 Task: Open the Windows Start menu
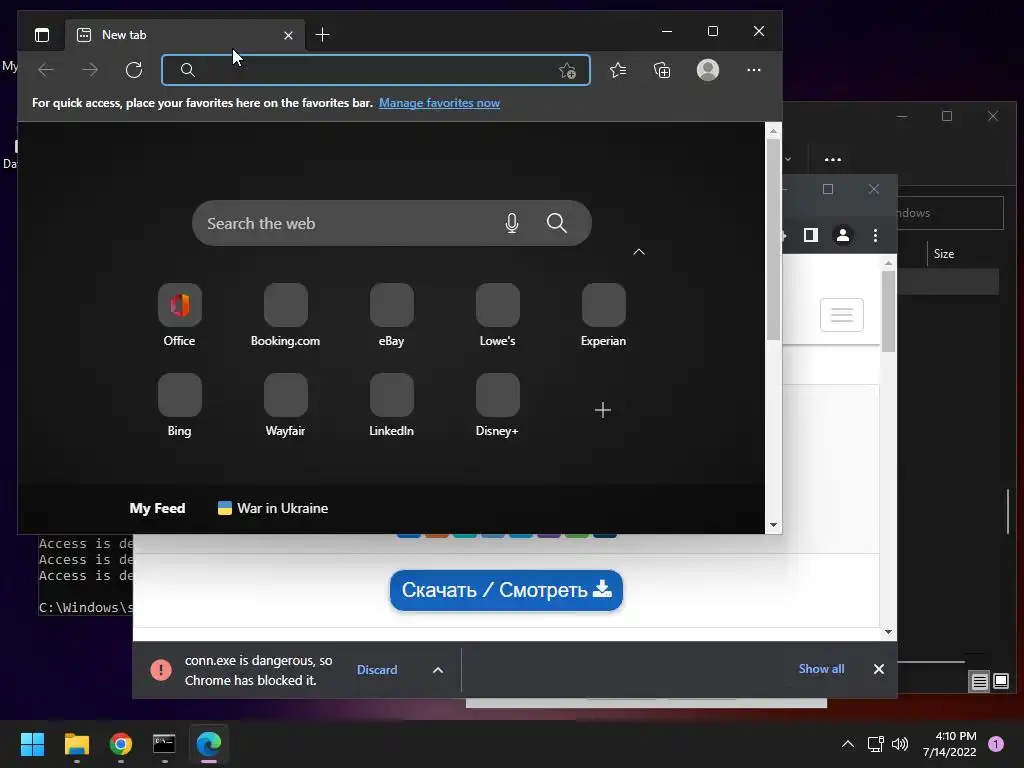pos(33,744)
